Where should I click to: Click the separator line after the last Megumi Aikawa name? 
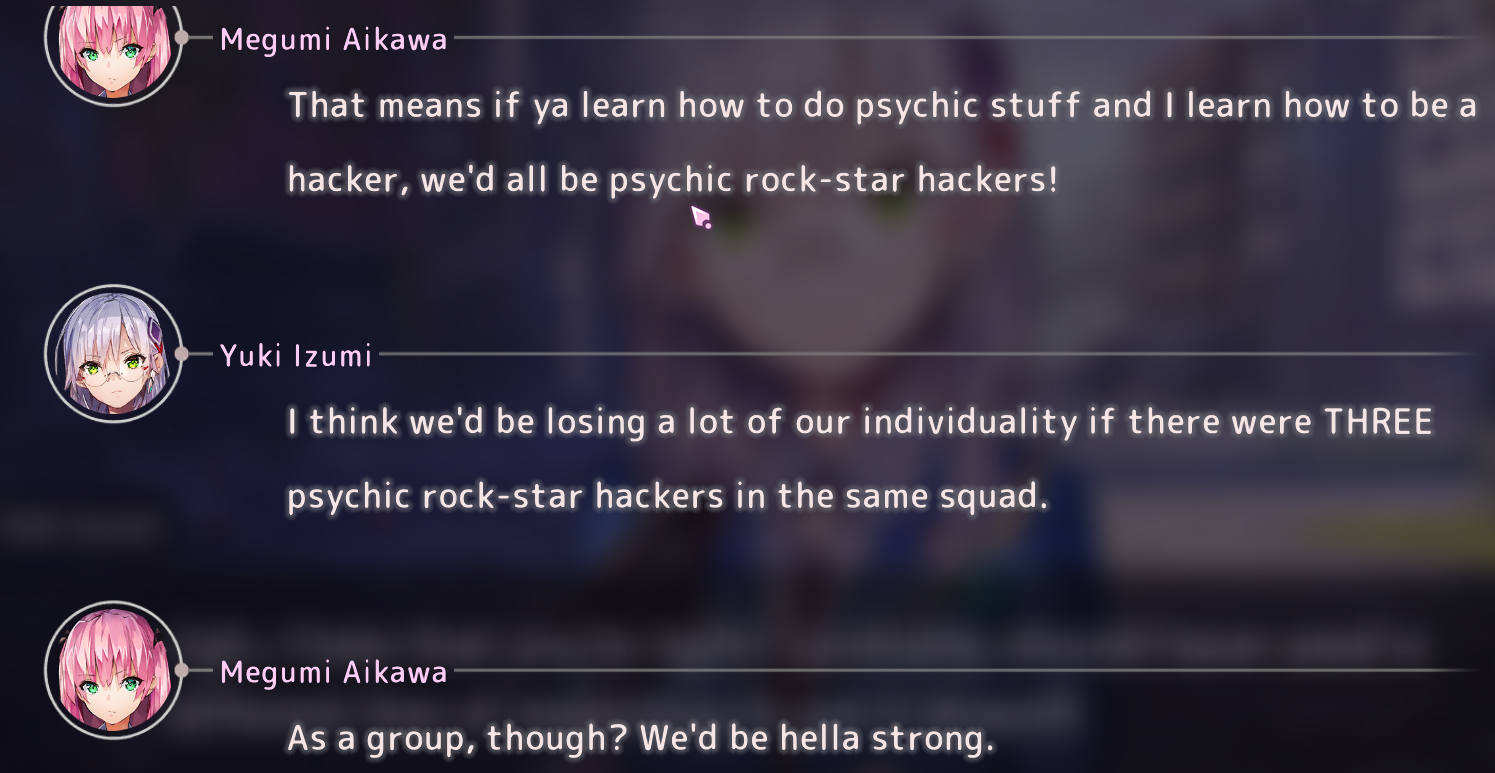click(x=966, y=670)
